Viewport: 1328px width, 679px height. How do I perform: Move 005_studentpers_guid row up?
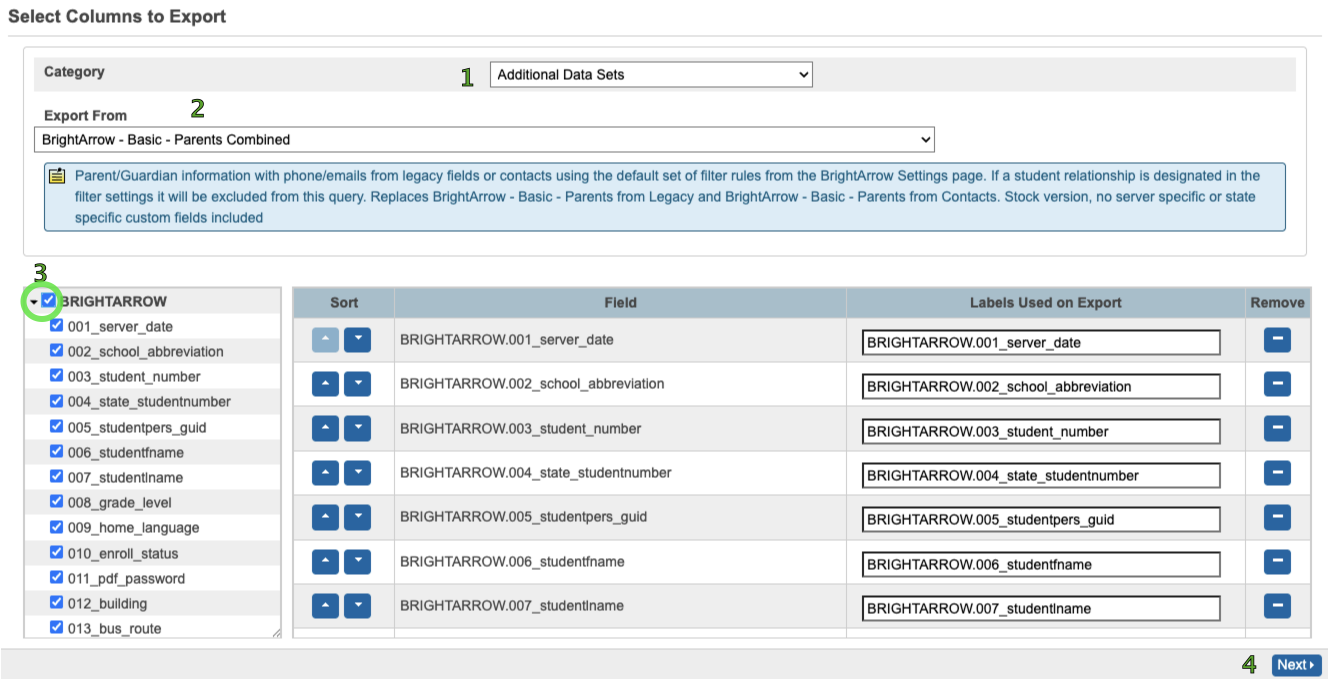tap(326, 517)
